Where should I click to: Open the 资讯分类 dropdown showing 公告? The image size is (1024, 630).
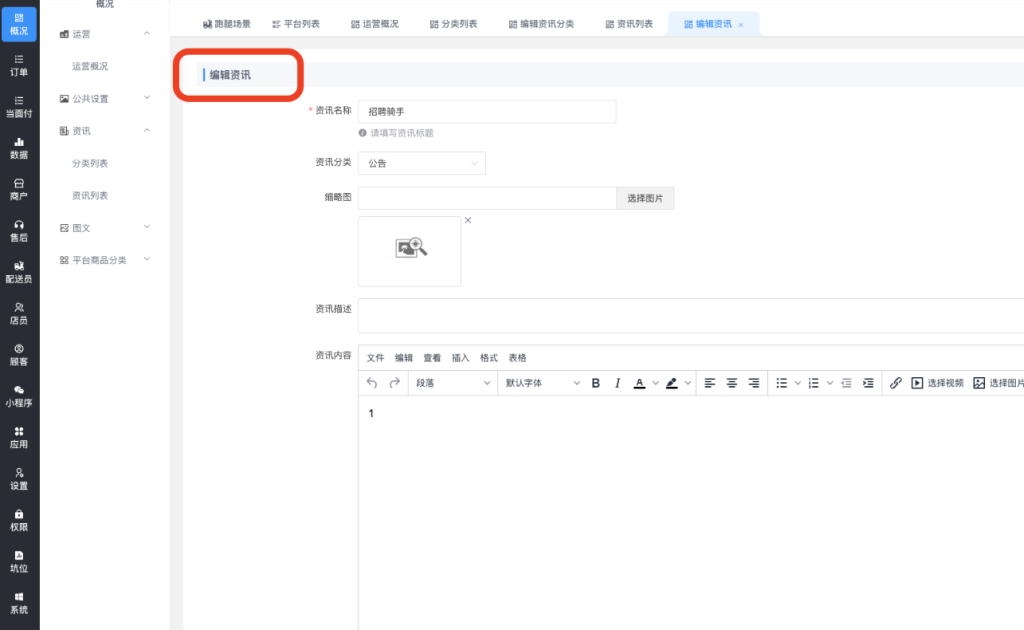[421, 163]
